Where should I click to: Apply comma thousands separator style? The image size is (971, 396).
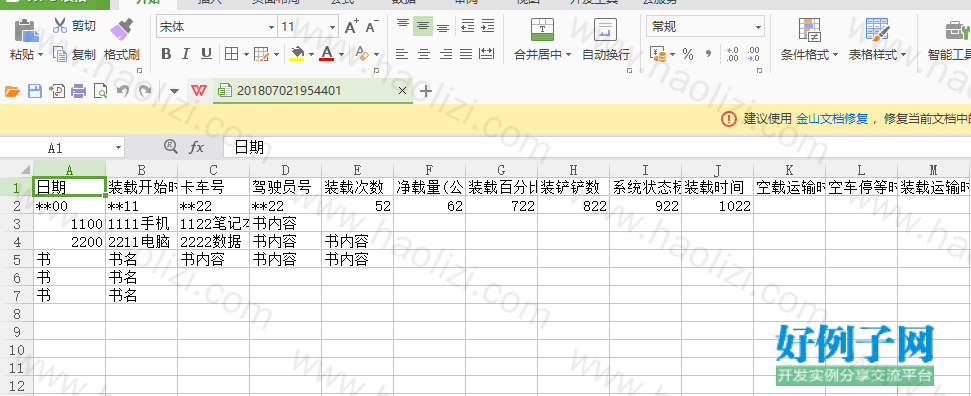point(708,55)
